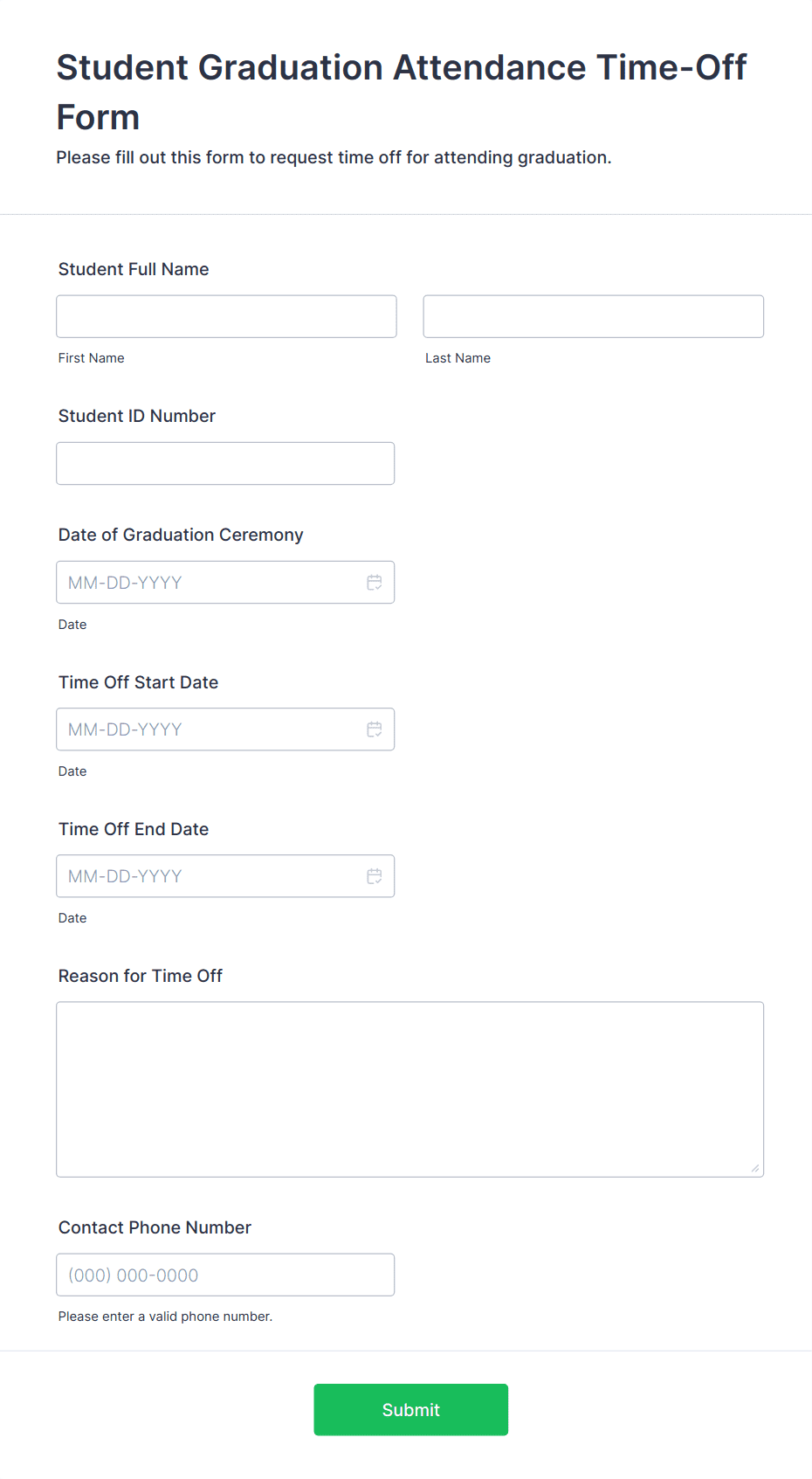The height and width of the screenshot is (1479, 812).
Task: Click the Reason textarea resize handle
Action: (755, 1168)
